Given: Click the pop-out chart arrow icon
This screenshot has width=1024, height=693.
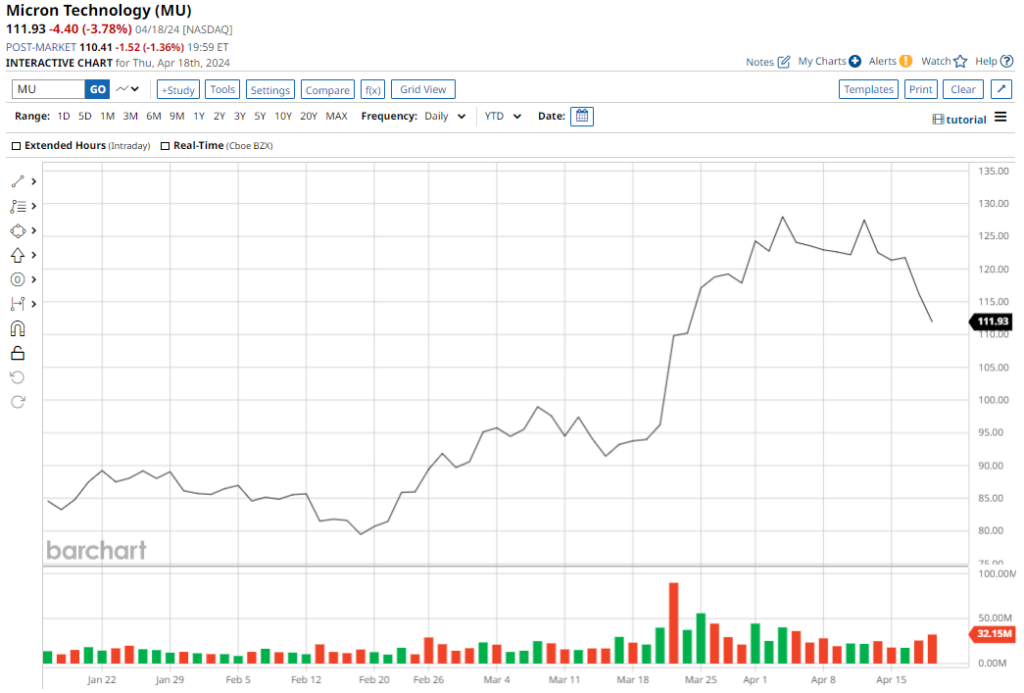Looking at the screenshot, I should coord(1001,90).
